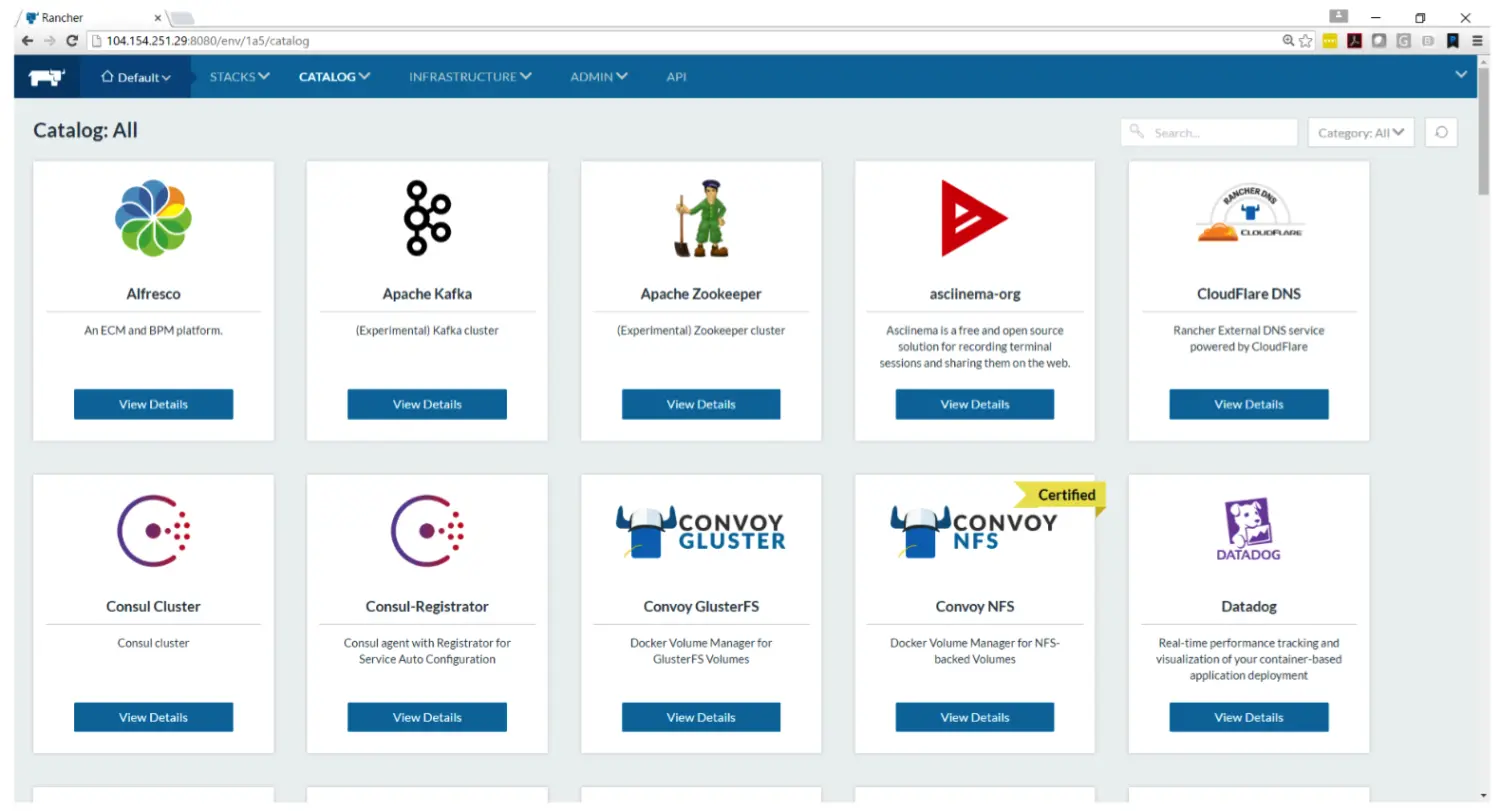Go back with the browser back arrow

point(27,41)
